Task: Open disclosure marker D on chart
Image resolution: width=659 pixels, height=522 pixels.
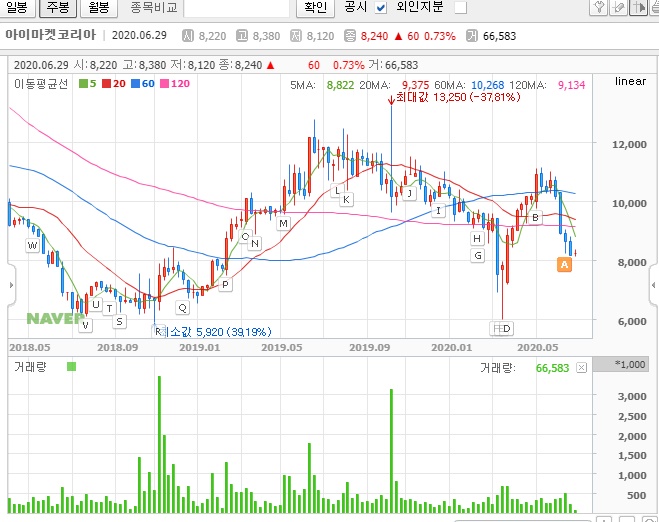Action: [506, 329]
